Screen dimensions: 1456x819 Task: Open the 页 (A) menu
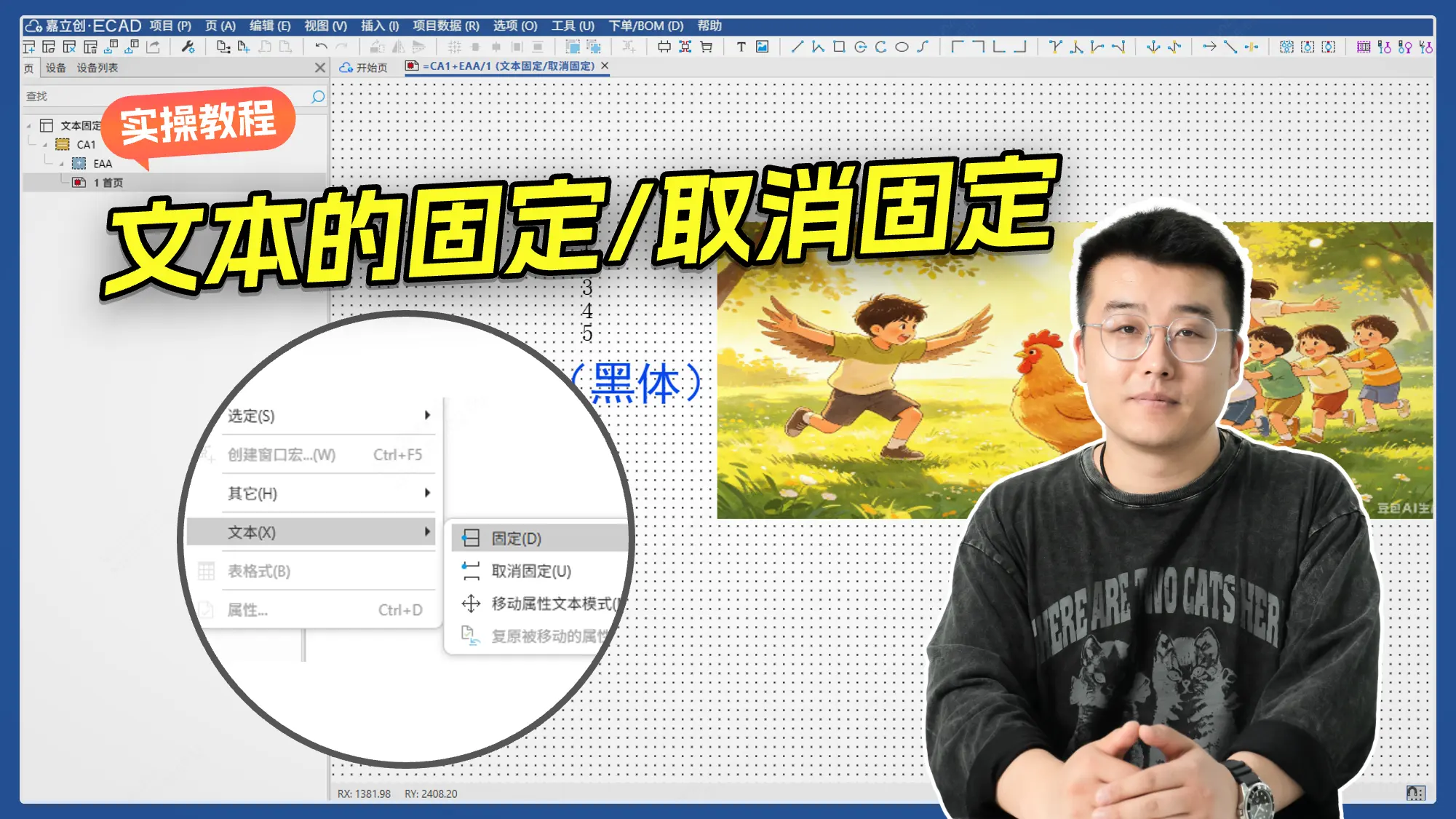220,25
